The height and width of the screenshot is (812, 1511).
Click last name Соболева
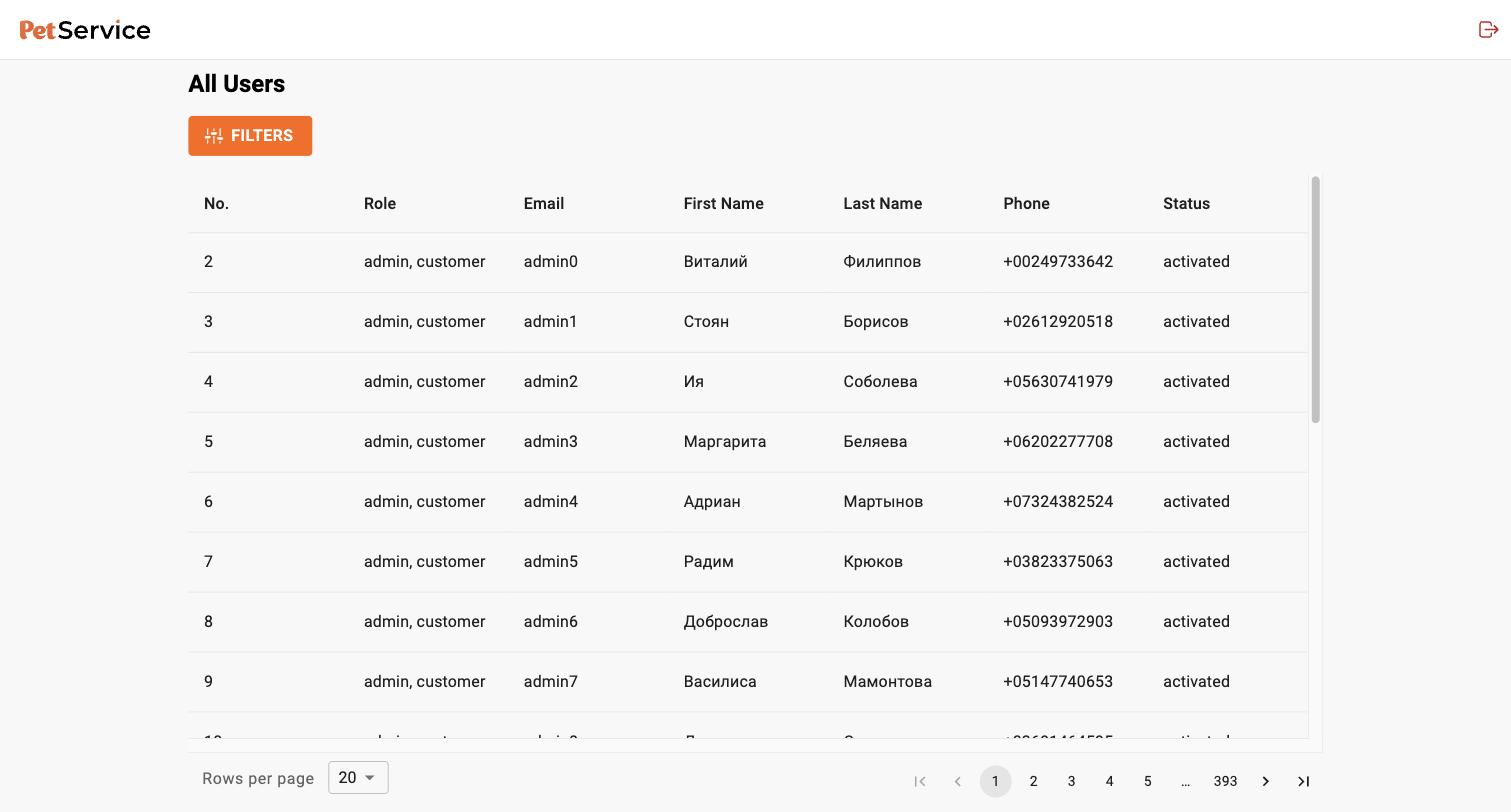[880, 381]
